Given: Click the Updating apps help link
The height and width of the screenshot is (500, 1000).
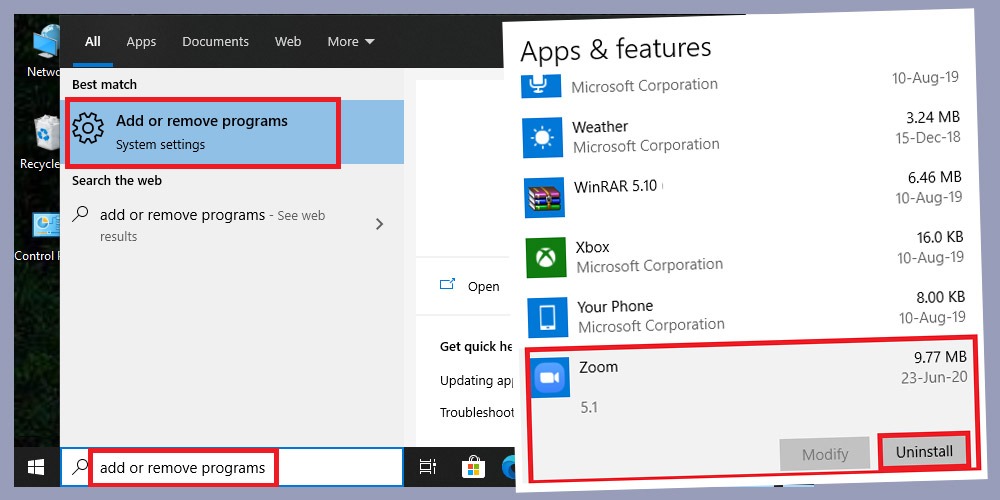Looking at the screenshot, I should 476,381.
